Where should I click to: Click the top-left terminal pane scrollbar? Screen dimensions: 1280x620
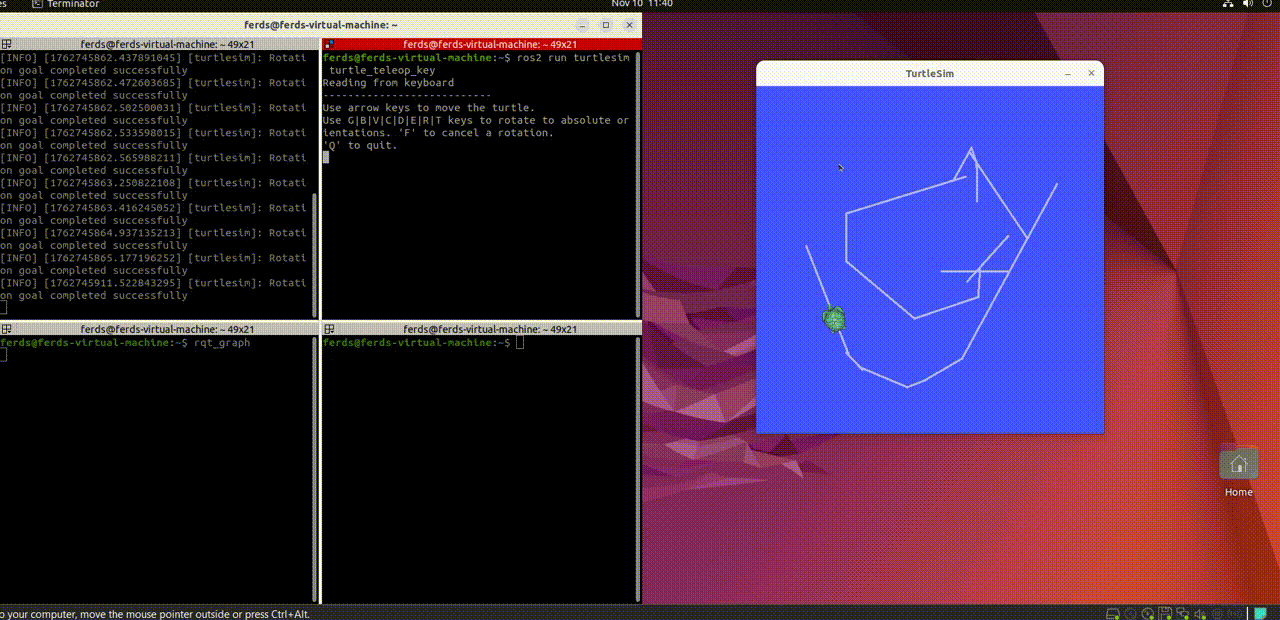[316, 250]
